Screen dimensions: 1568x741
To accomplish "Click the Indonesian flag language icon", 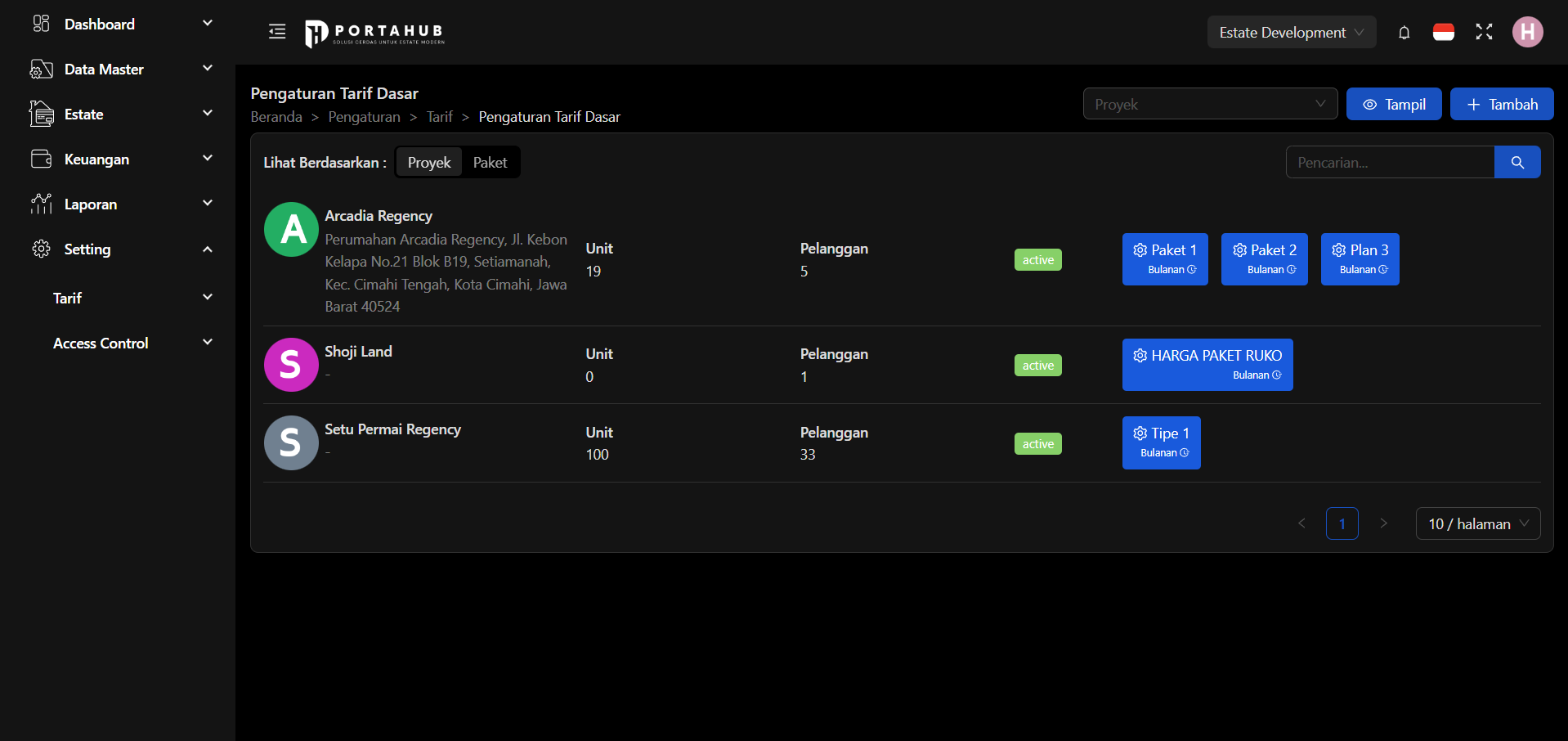I will tap(1443, 33).
